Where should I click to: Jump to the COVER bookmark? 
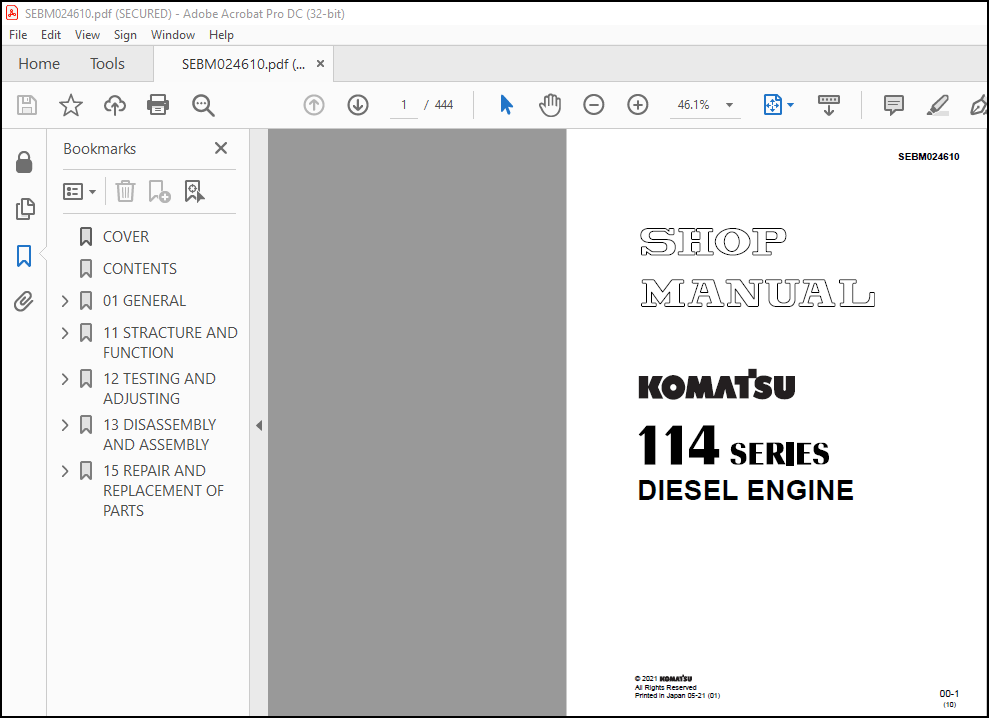click(x=126, y=237)
